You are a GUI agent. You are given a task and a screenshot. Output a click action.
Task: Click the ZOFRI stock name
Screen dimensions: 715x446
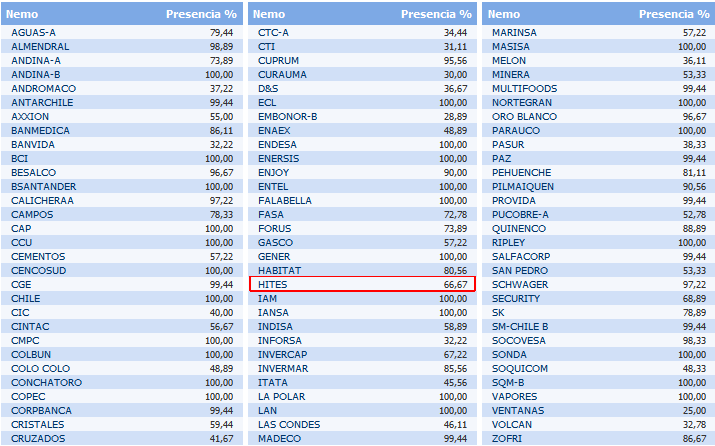(x=506, y=438)
